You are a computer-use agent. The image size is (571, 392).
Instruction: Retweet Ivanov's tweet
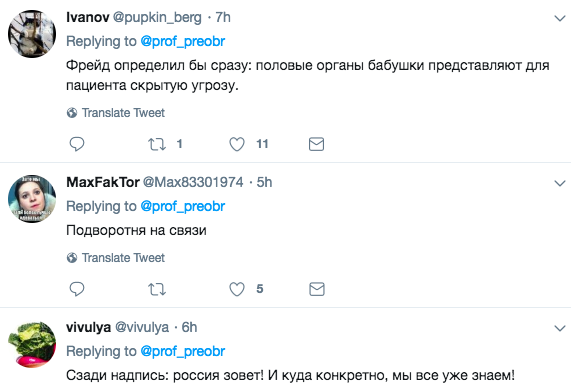click(157, 144)
